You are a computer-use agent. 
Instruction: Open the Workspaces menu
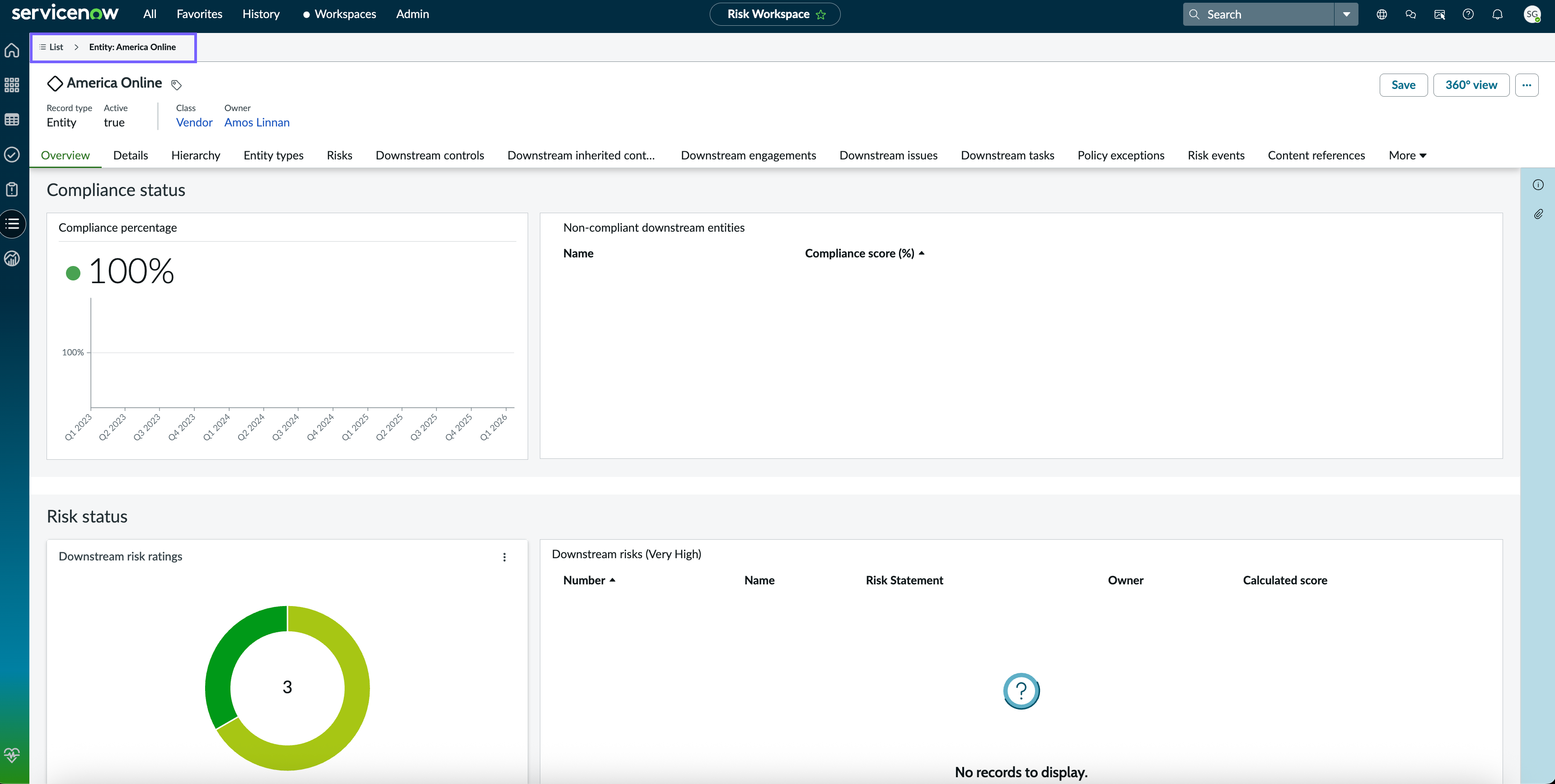tap(340, 14)
